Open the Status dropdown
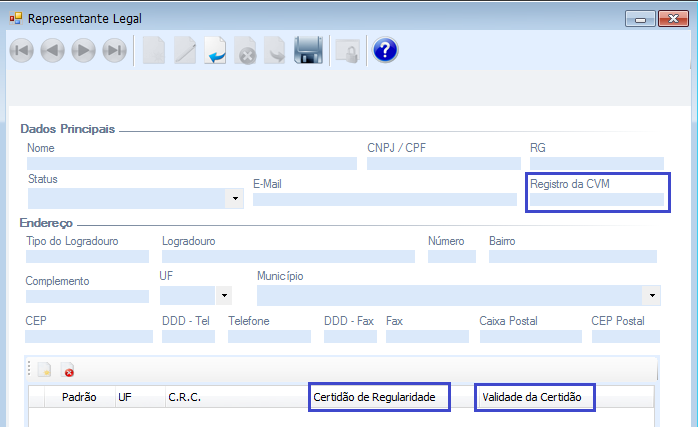The width and height of the screenshot is (698, 427). pos(235,198)
